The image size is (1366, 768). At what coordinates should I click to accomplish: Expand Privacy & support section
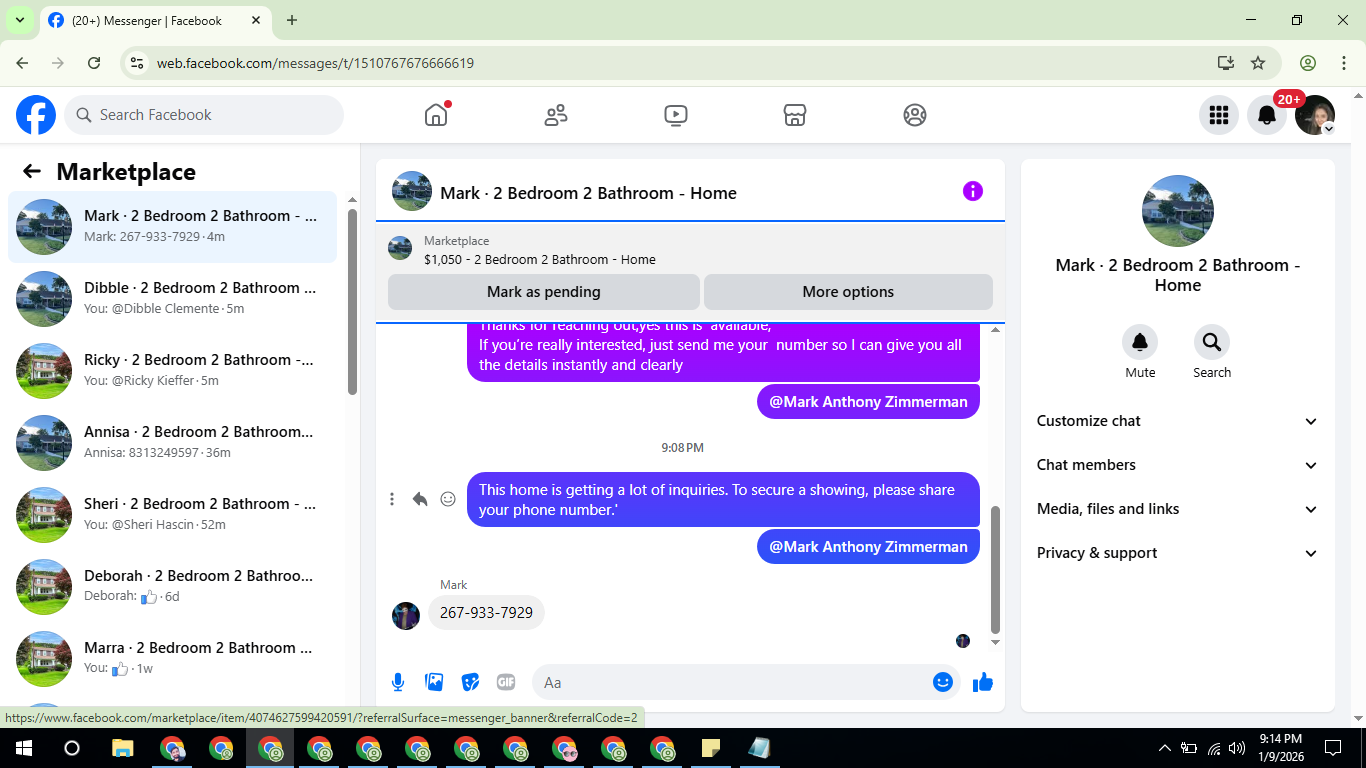coord(1178,553)
